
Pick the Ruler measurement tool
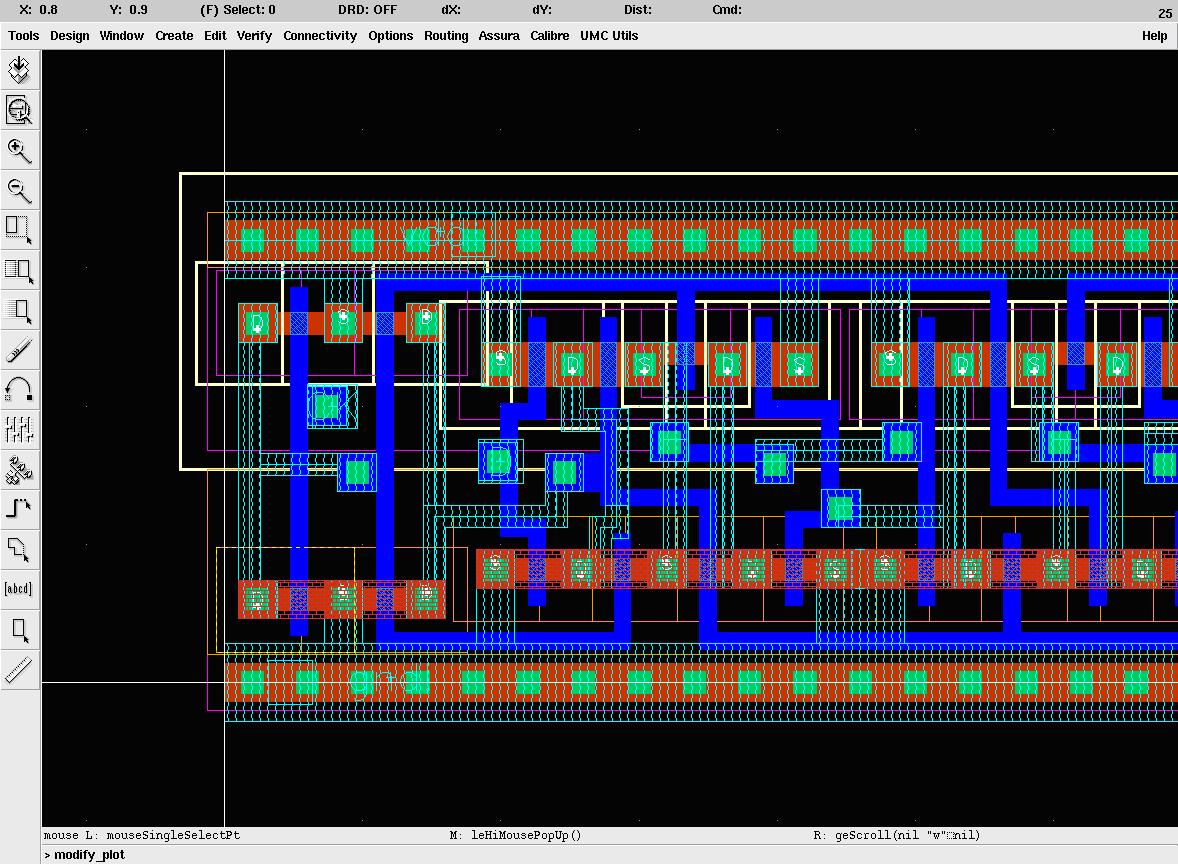tap(20, 669)
